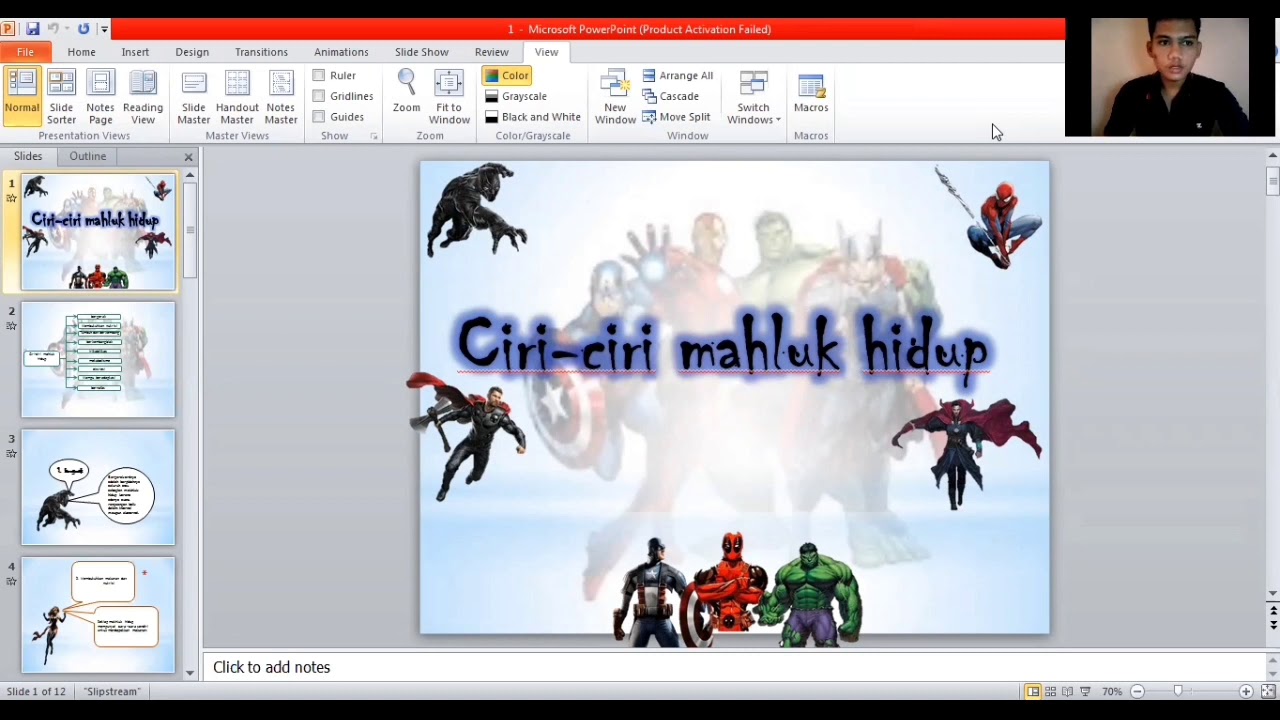Open the Switch Windows dropdown
The image size is (1280, 720).
(754, 97)
